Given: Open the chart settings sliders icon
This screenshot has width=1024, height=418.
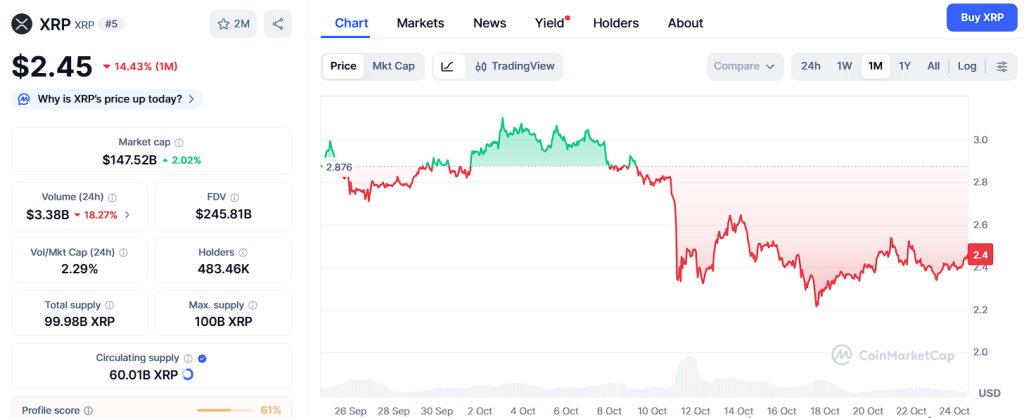Looking at the screenshot, I should click(x=1002, y=66).
